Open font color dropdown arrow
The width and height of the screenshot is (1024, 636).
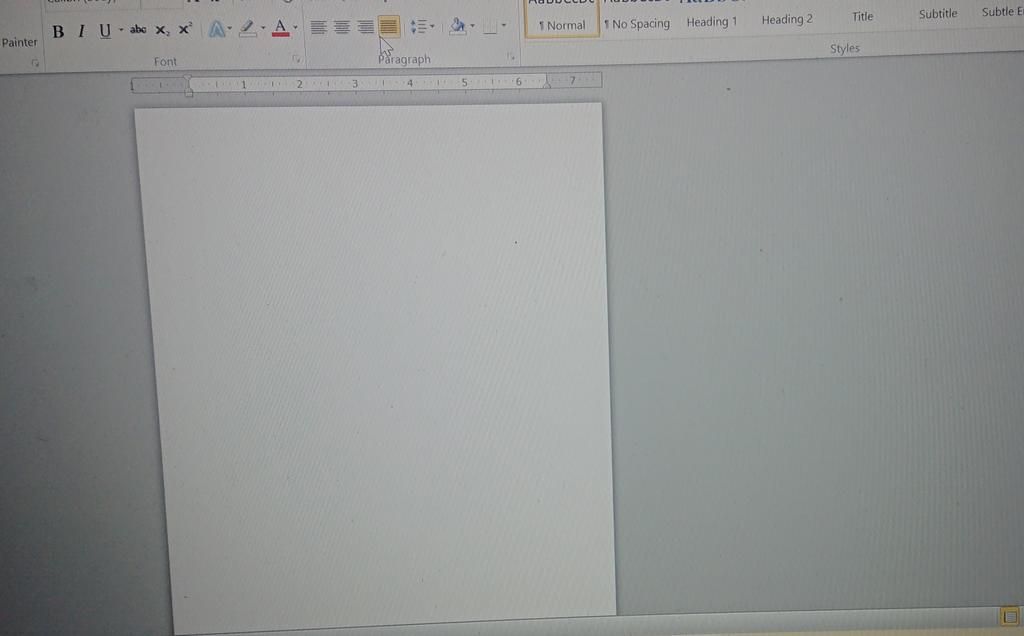tap(296, 27)
